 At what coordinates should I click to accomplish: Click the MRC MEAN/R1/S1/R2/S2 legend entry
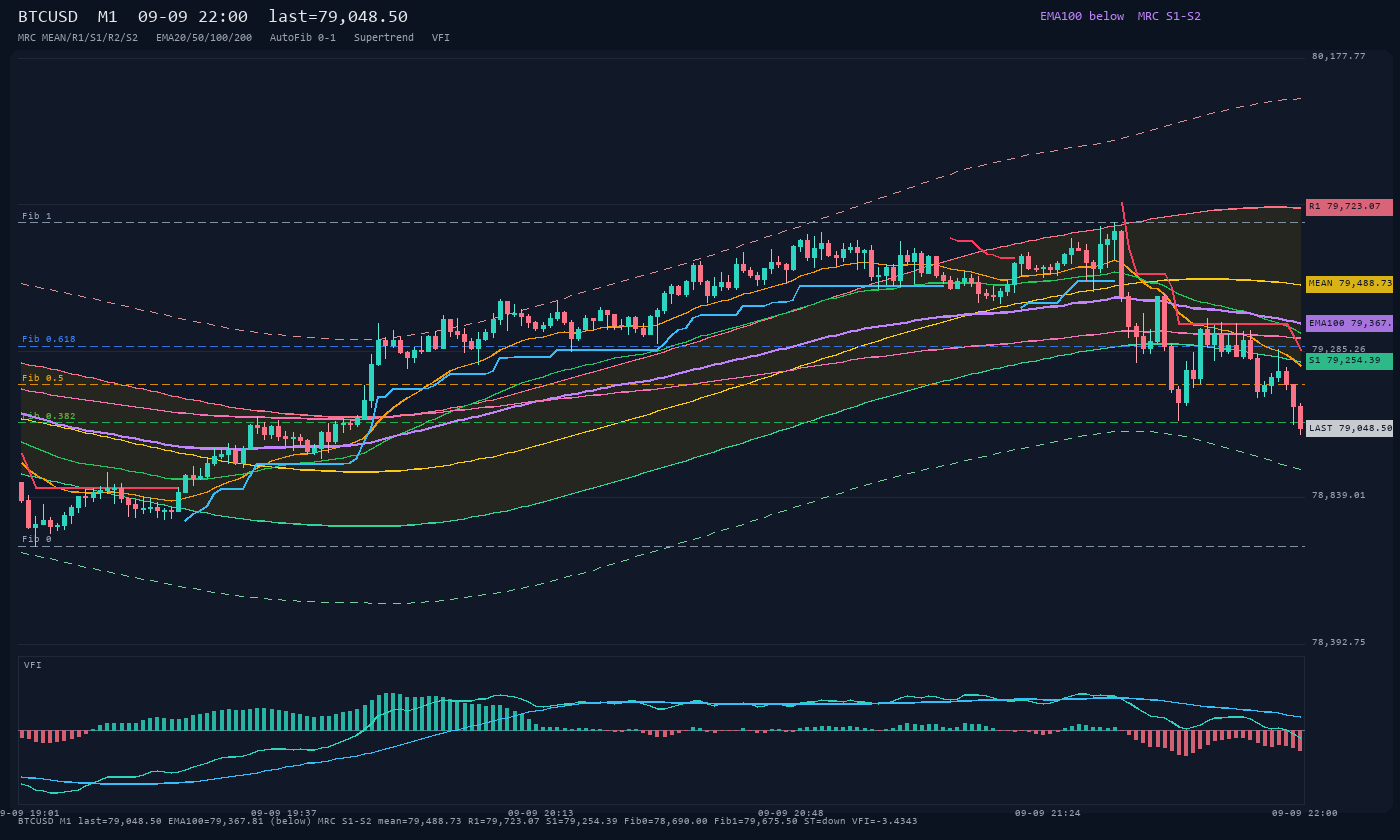coord(78,37)
